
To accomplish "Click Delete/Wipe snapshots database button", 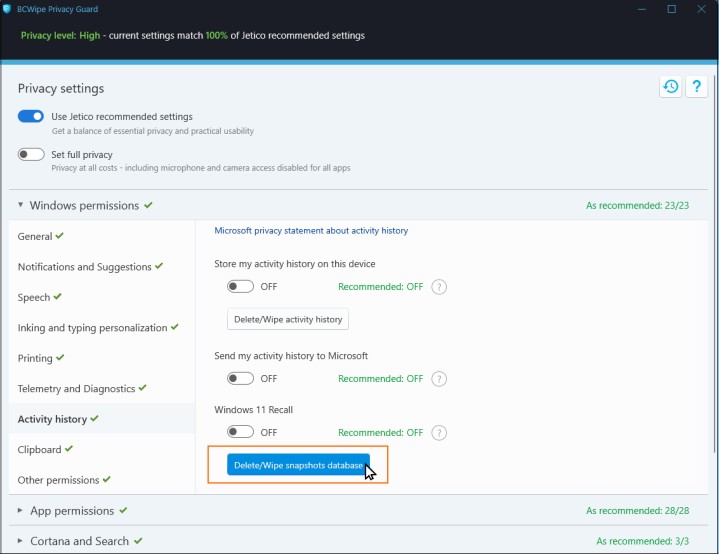I will pos(298,466).
